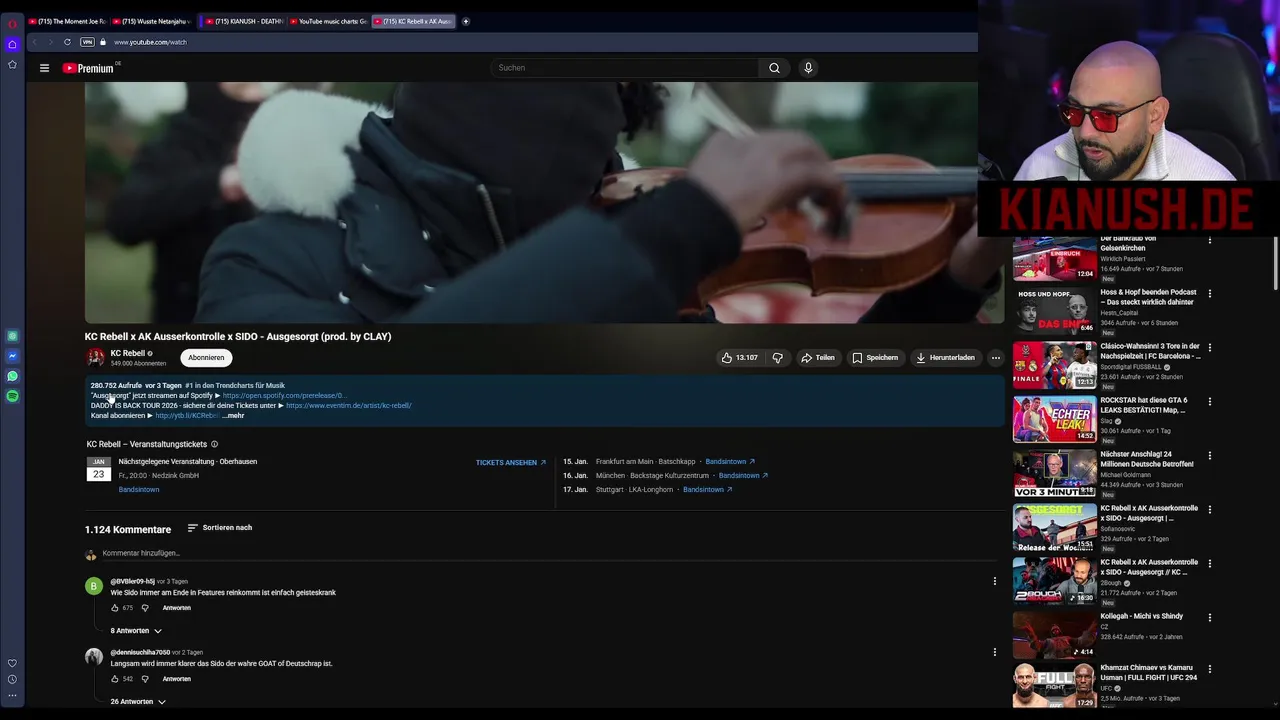The image size is (1280, 720).
Task: Open Spotify icon in Opera sidebar
Action: coord(12,396)
